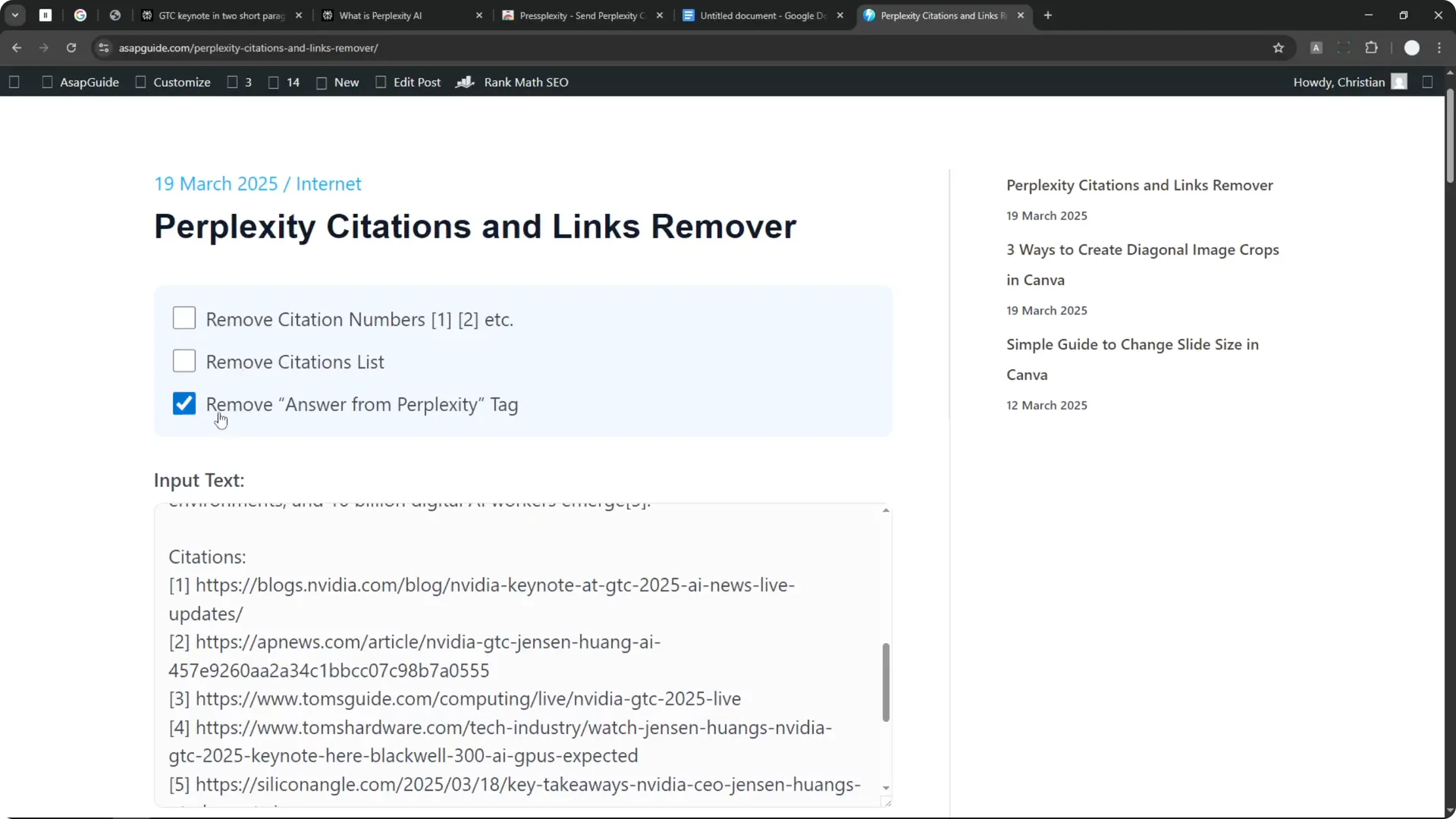Switch to the 'What is Perplexity AI' tab
The width and height of the screenshot is (1456, 819).
click(381, 15)
